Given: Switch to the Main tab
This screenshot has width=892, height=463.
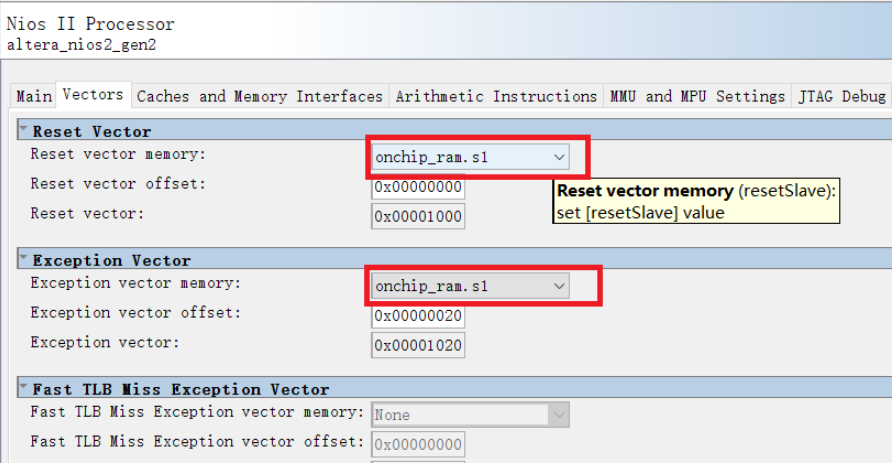Looking at the screenshot, I should pyautogui.click(x=33, y=96).
